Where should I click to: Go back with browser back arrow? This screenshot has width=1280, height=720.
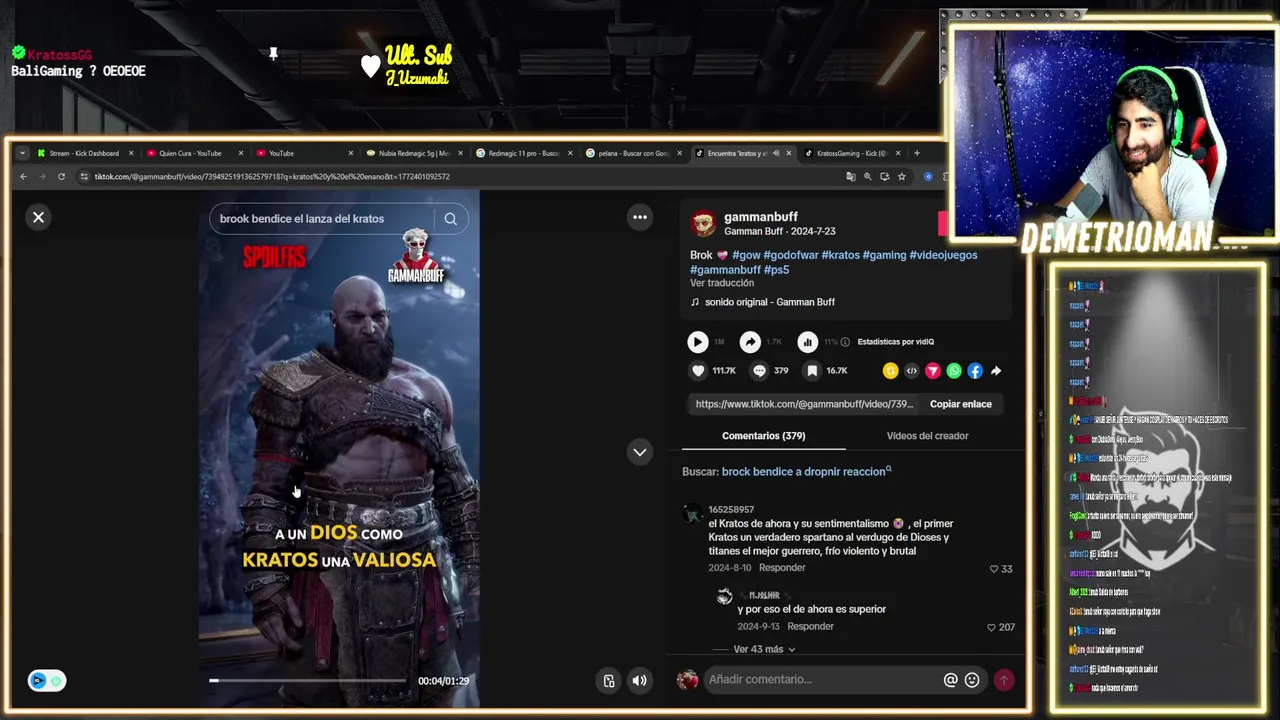coord(23,177)
